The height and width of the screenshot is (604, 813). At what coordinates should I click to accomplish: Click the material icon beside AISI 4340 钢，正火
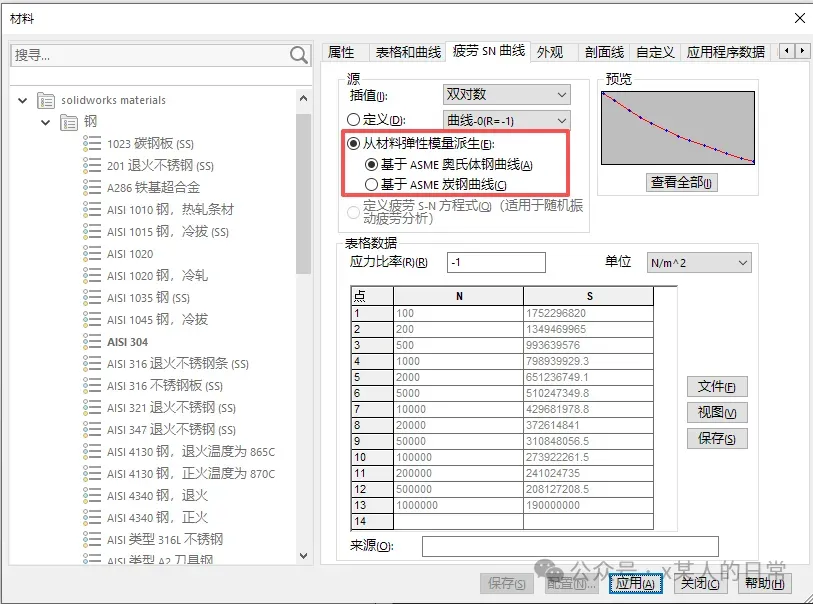click(x=92, y=517)
